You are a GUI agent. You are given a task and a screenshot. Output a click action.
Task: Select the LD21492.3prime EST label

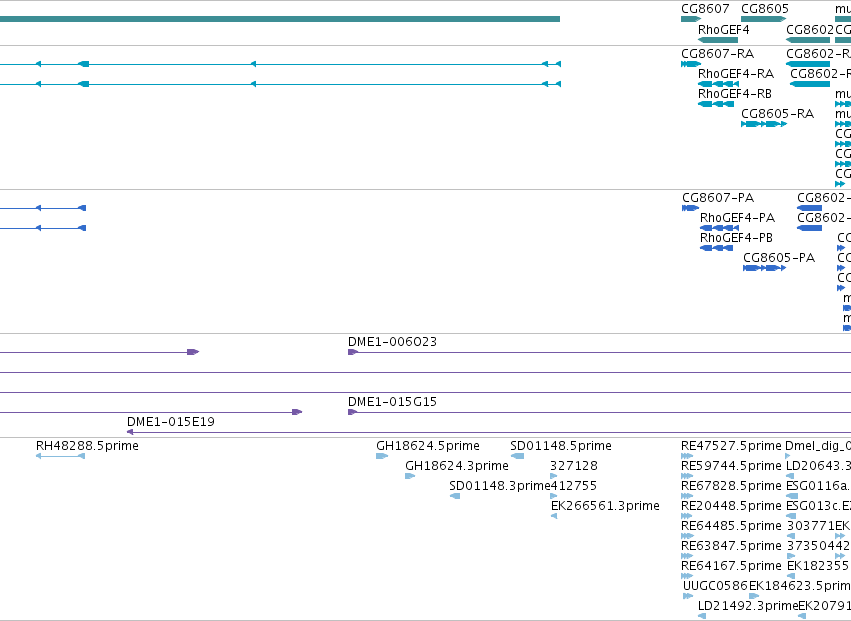(748, 606)
